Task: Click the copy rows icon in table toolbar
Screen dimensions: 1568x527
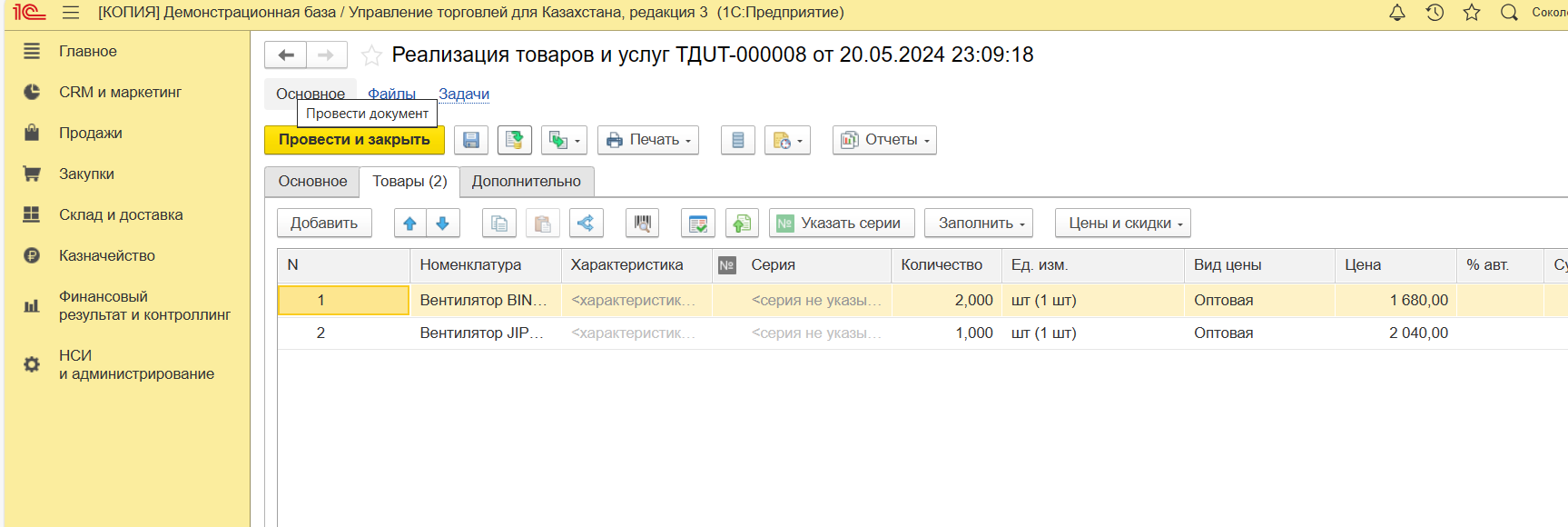Action: click(x=499, y=224)
